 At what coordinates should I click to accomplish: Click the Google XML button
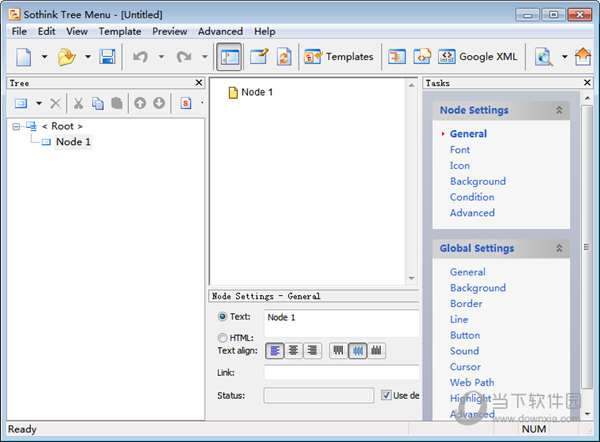[x=478, y=57]
